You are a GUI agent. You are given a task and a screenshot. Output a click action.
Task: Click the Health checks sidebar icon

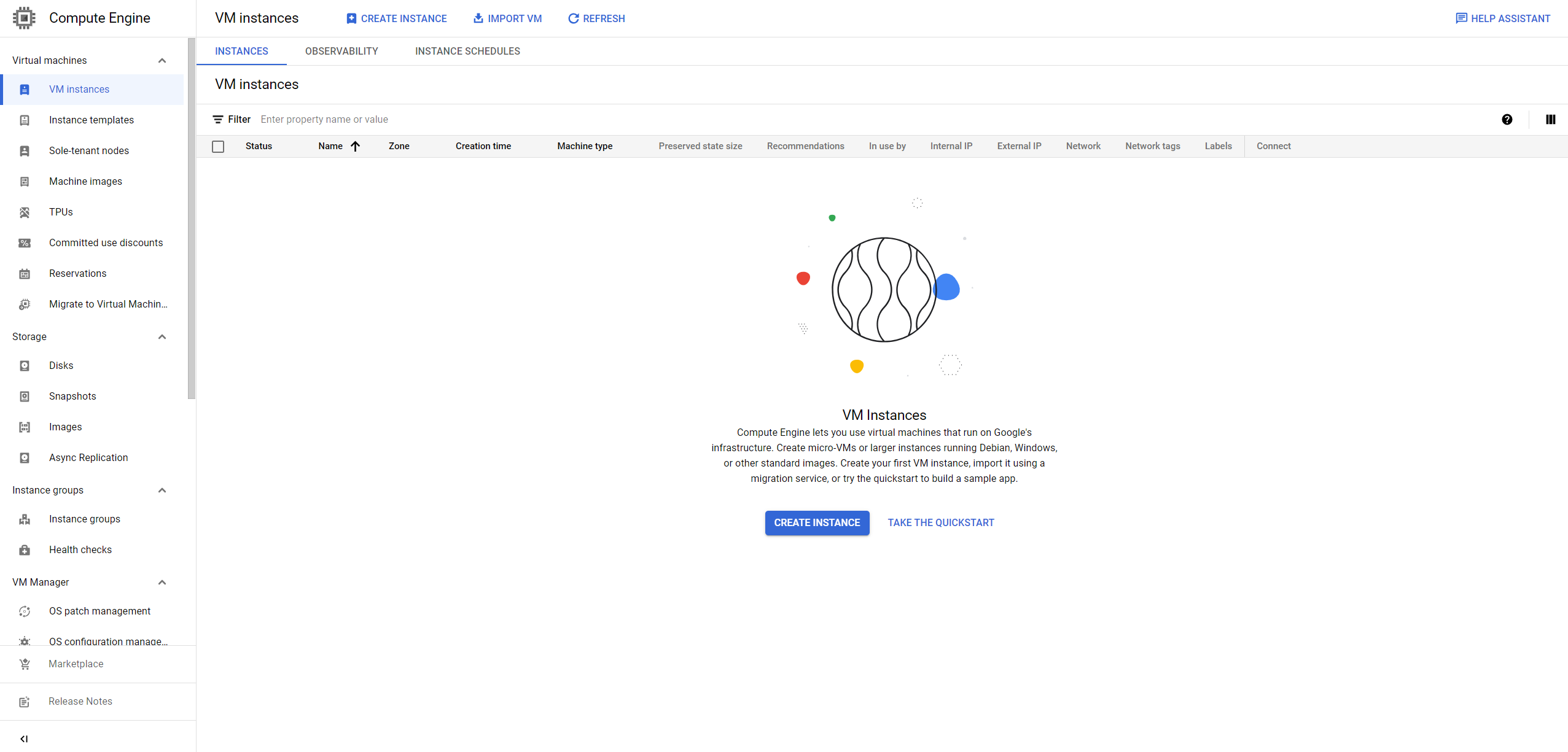25,550
